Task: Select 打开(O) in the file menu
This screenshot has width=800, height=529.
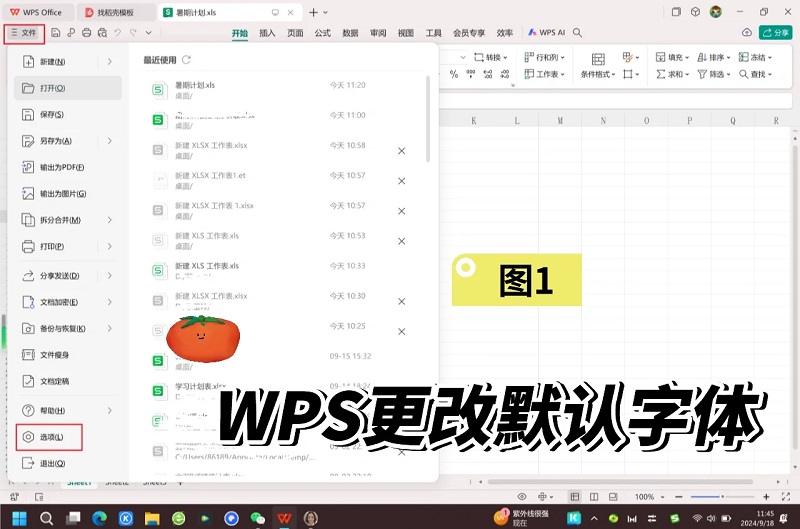Action: click(68, 88)
